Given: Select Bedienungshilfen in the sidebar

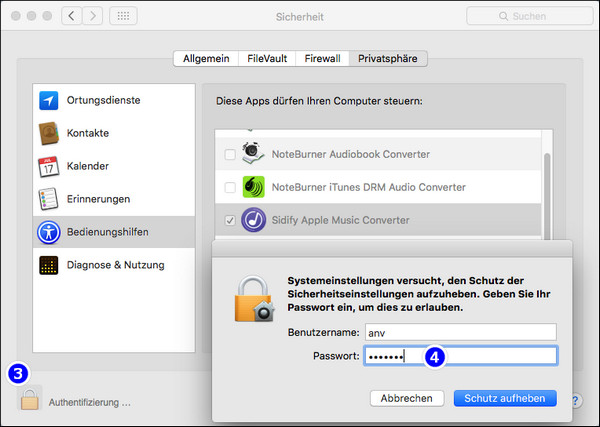Looking at the screenshot, I should point(114,232).
